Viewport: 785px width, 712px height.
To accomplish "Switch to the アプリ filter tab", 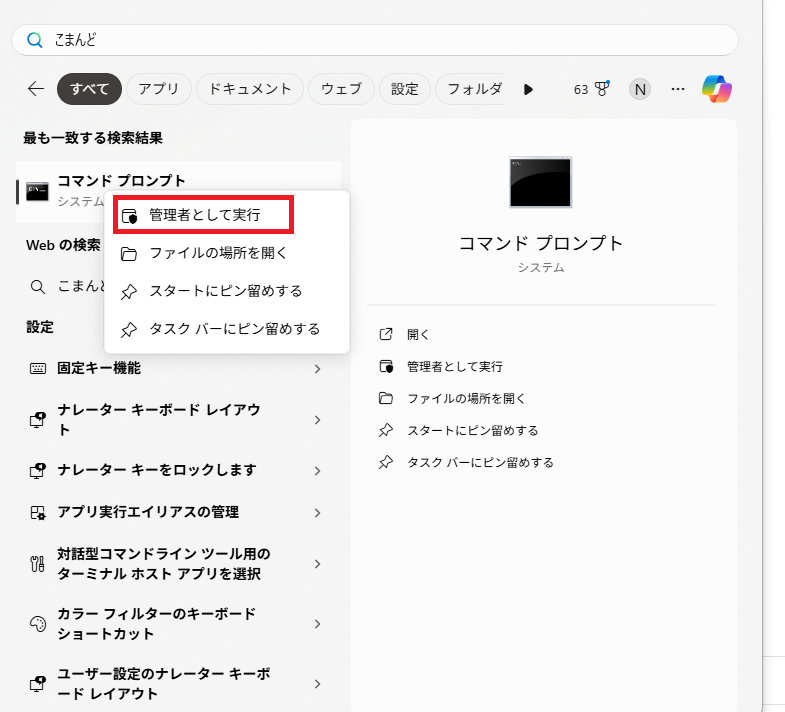I will 158,89.
